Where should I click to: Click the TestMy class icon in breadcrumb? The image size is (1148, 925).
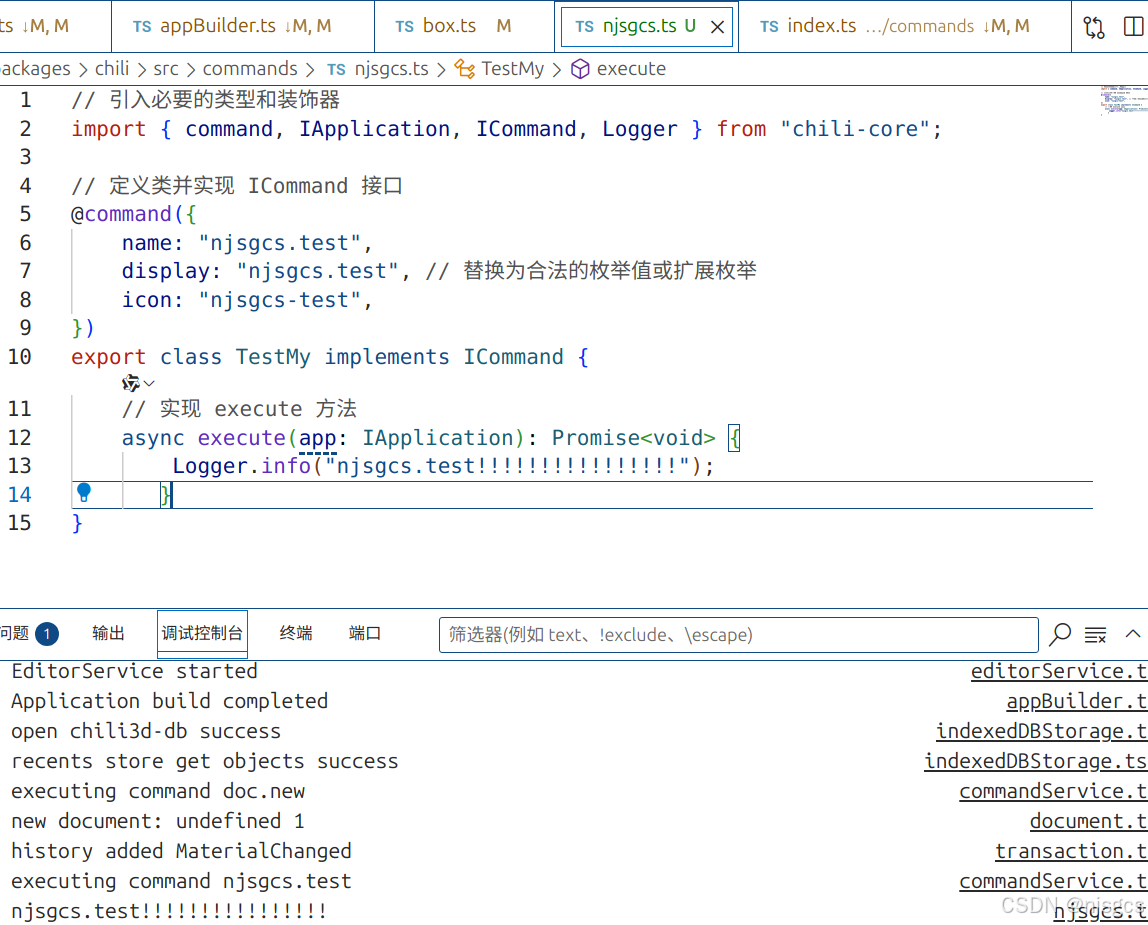click(x=464, y=69)
